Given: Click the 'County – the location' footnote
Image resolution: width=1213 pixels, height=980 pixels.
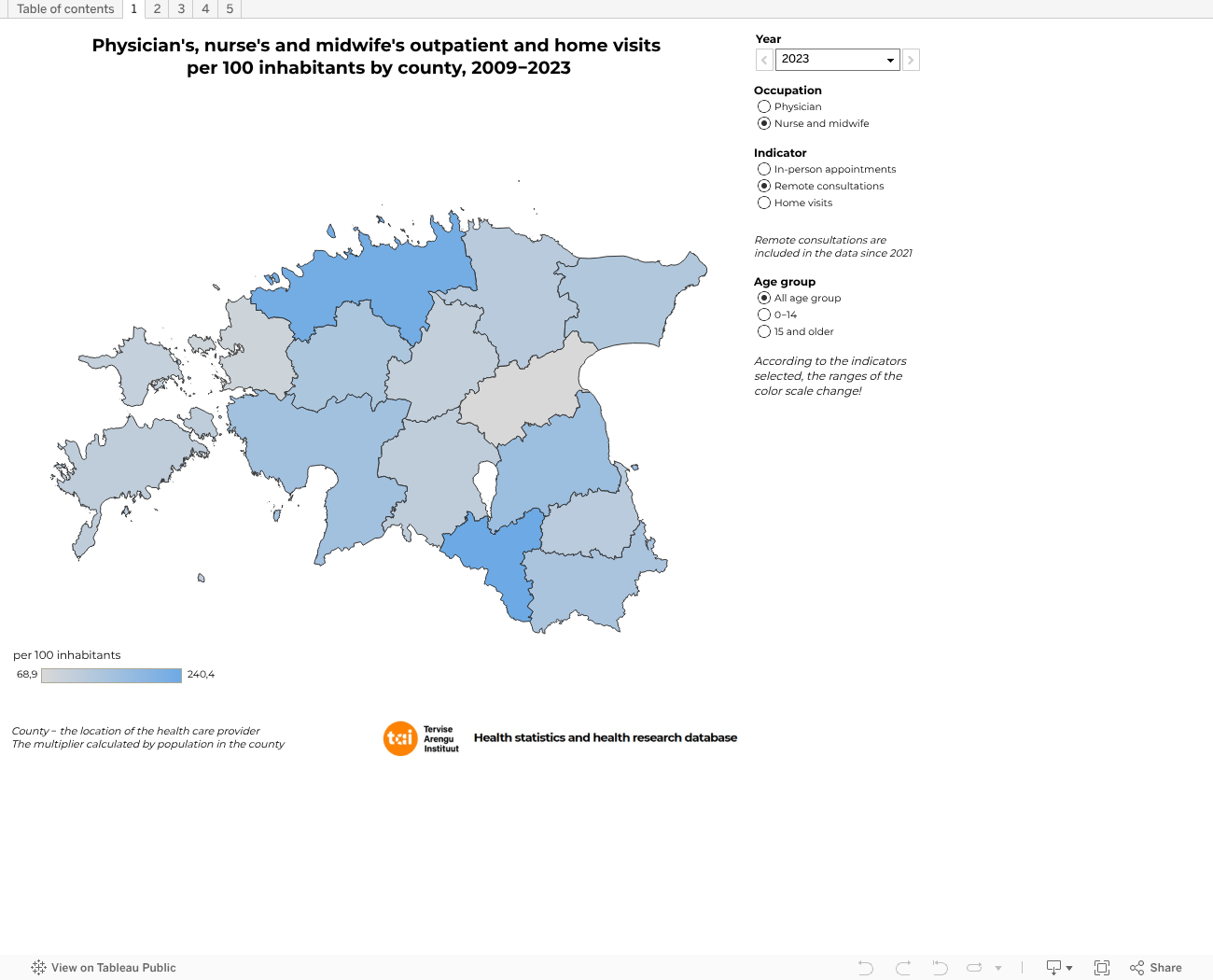Looking at the screenshot, I should click(136, 731).
